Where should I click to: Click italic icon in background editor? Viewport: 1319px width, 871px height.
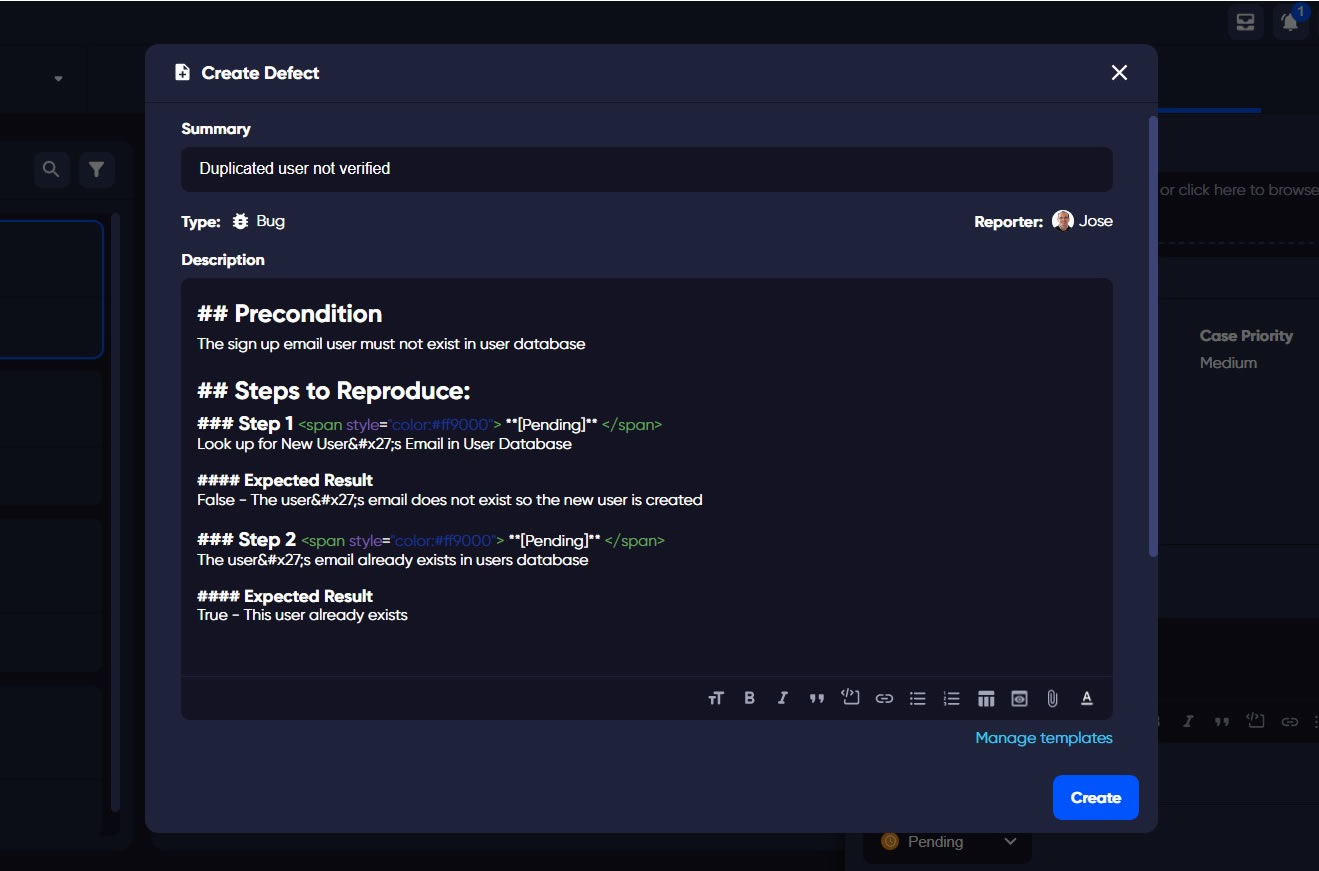coord(1188,721)
